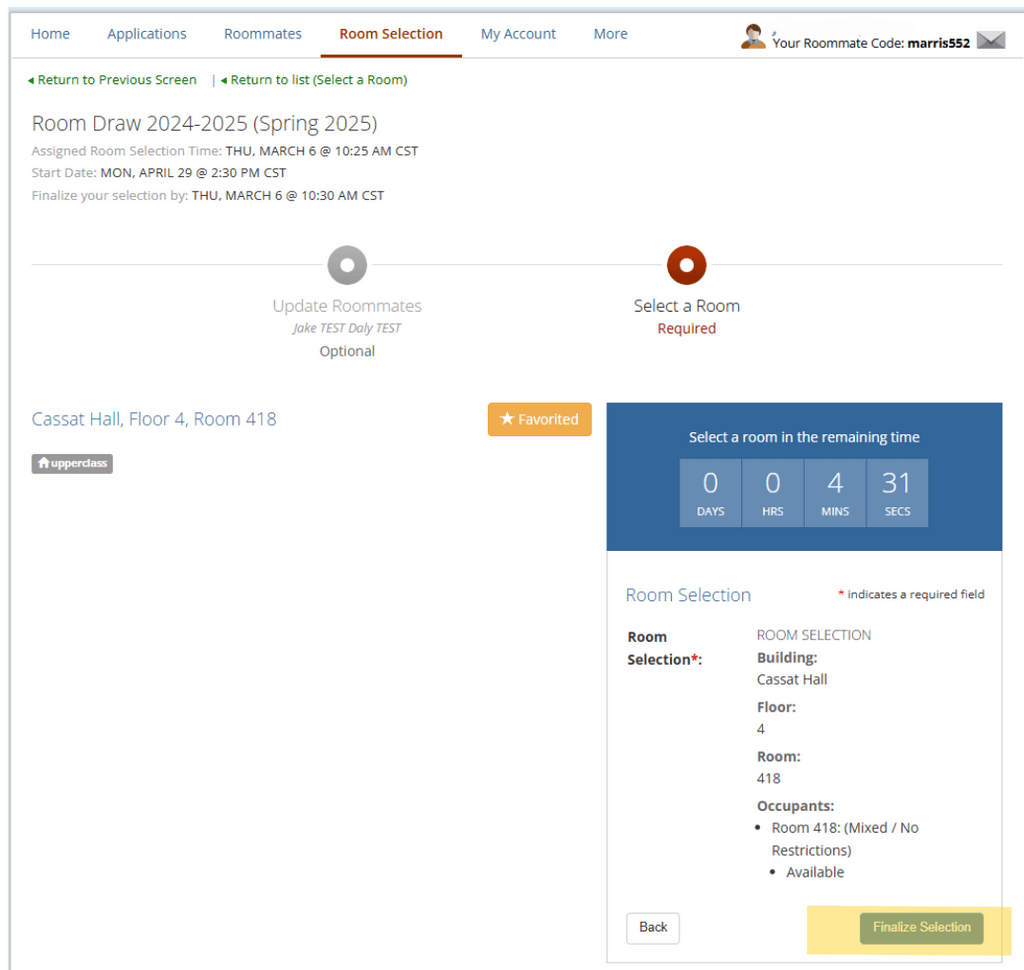The width and height of the screenshot is (1024, 970).
Task: Open the My Account tab
Action: click(518, 34)
